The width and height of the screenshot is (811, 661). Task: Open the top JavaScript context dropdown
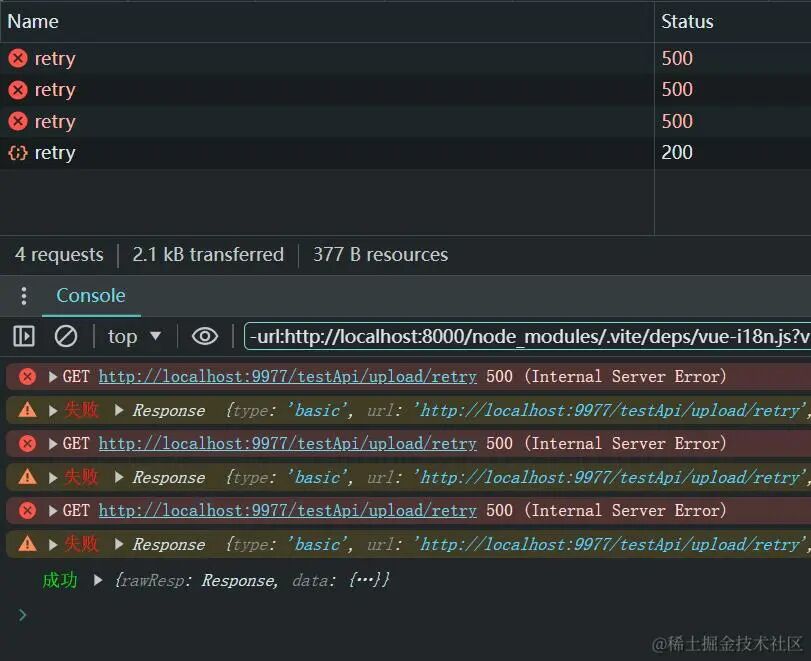point(134,336)
